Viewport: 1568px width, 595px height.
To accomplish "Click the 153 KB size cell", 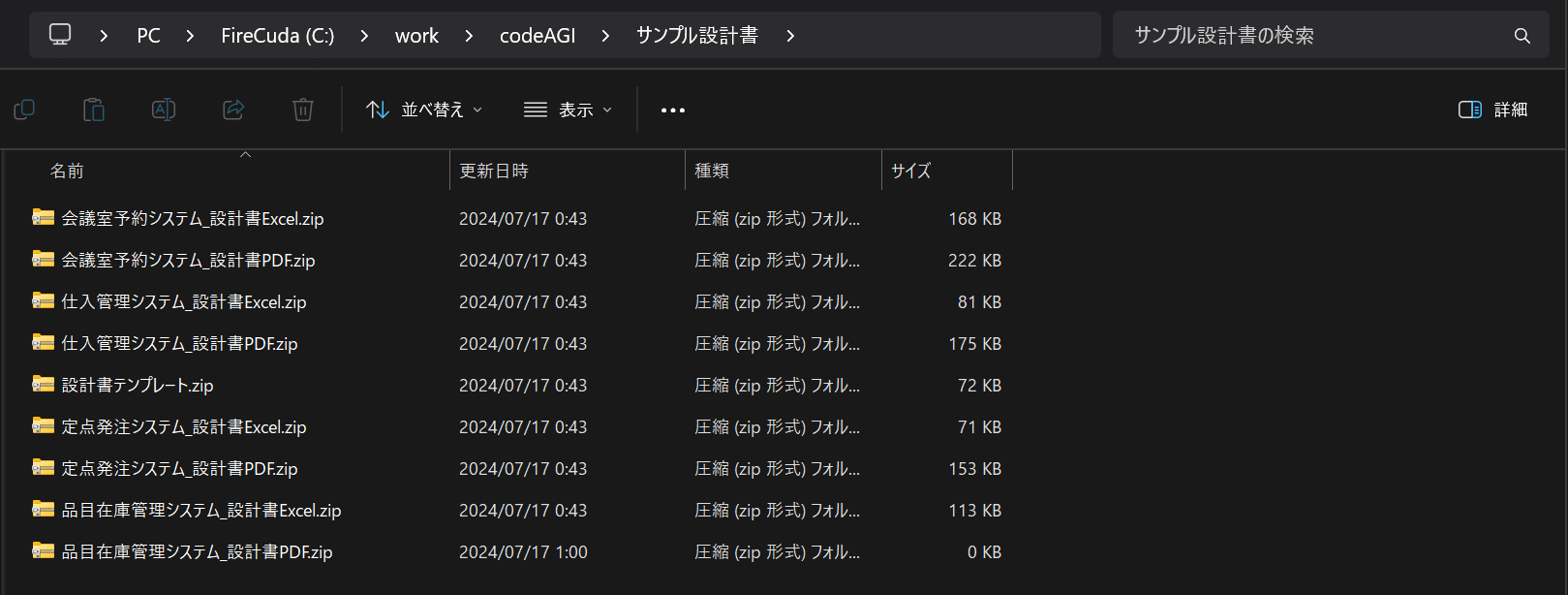I will pyautogui.click(x=974, y=469).
